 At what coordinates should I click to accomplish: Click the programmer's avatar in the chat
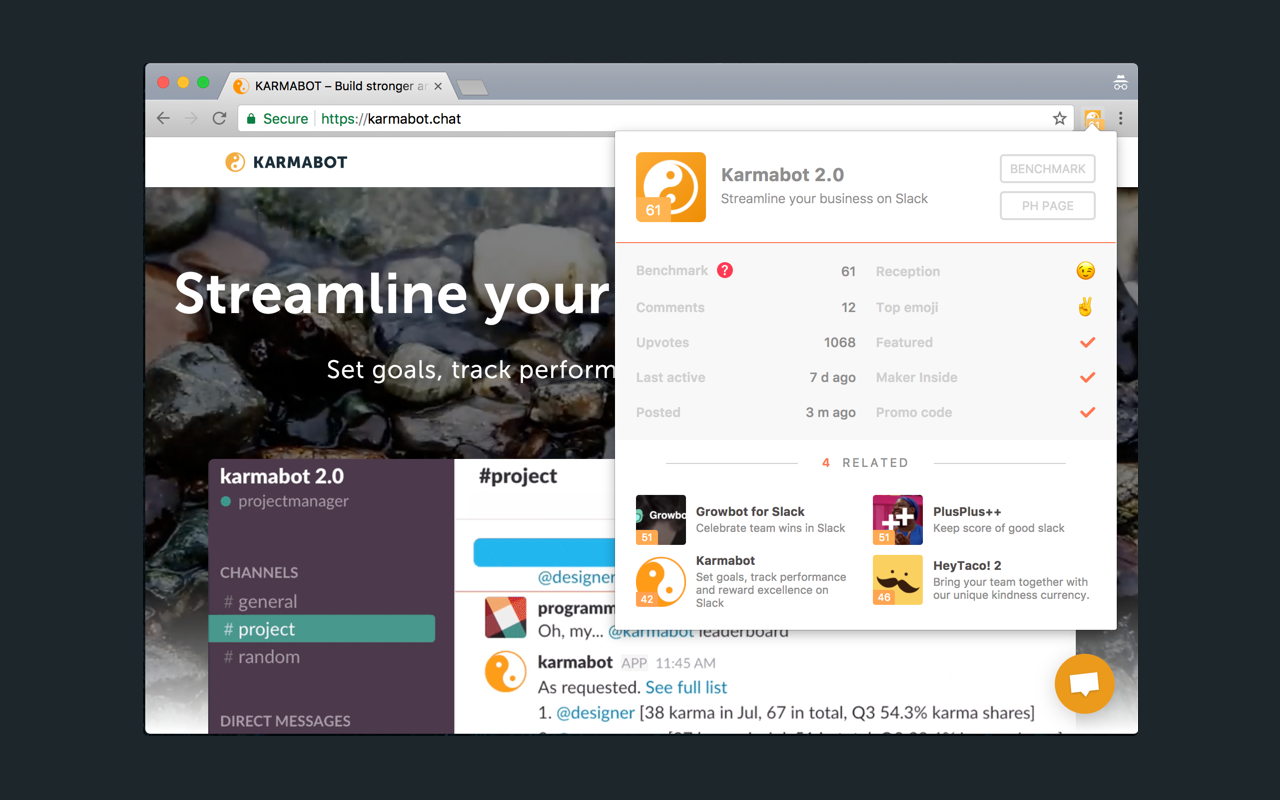pos(506,617)
